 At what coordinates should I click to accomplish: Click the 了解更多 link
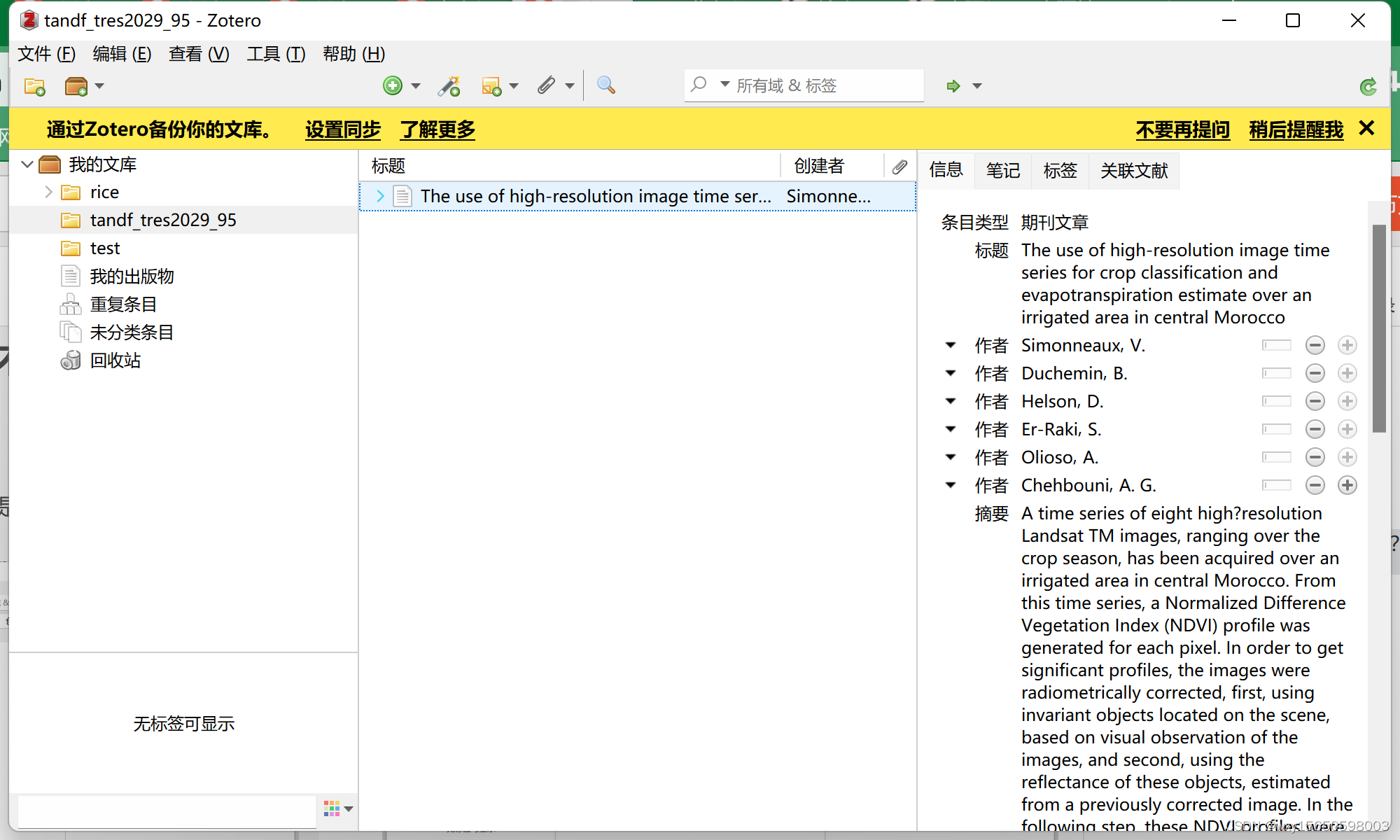pos(437,129)
